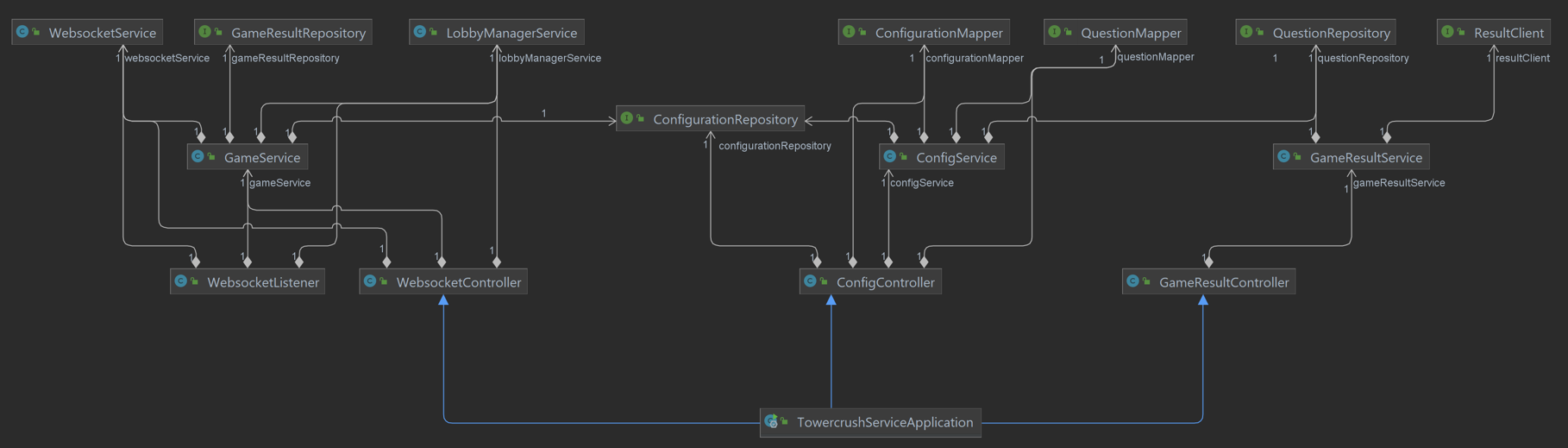Select the WebsocketListener class node
This screenshot has width=1568, height=448.
pos(248,282)
